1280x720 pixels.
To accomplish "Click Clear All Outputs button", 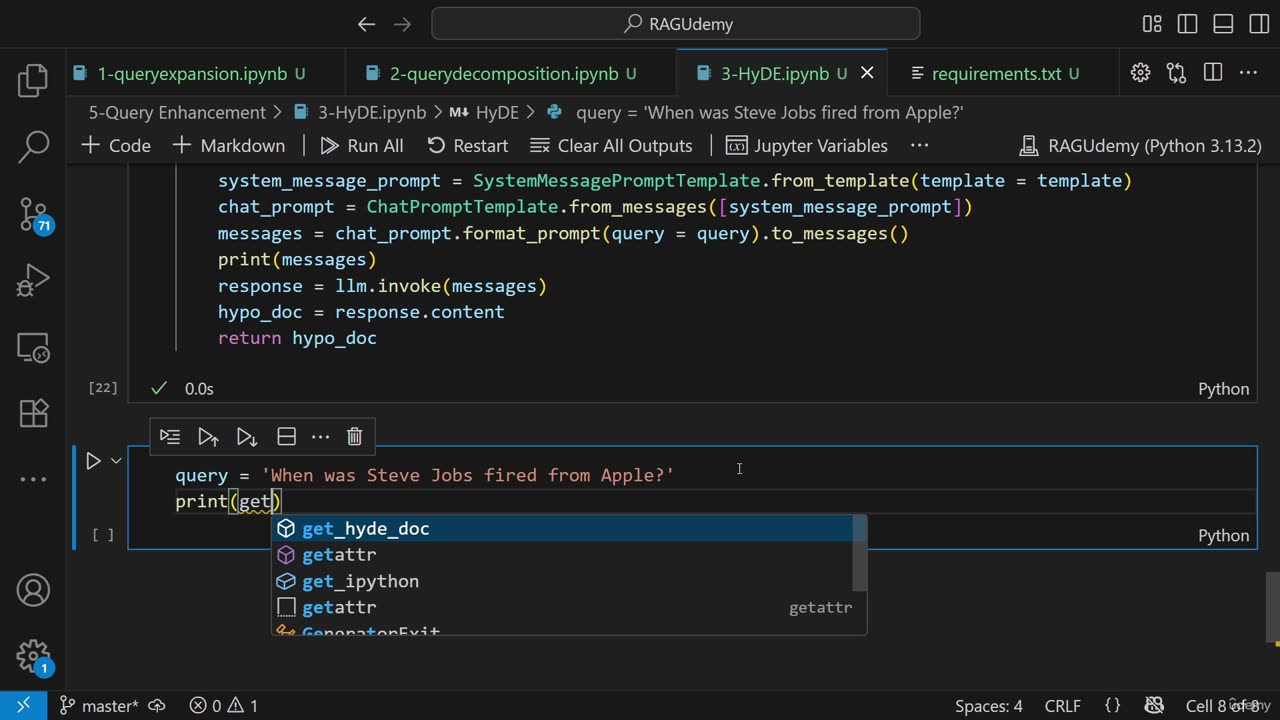I will 611,146.
